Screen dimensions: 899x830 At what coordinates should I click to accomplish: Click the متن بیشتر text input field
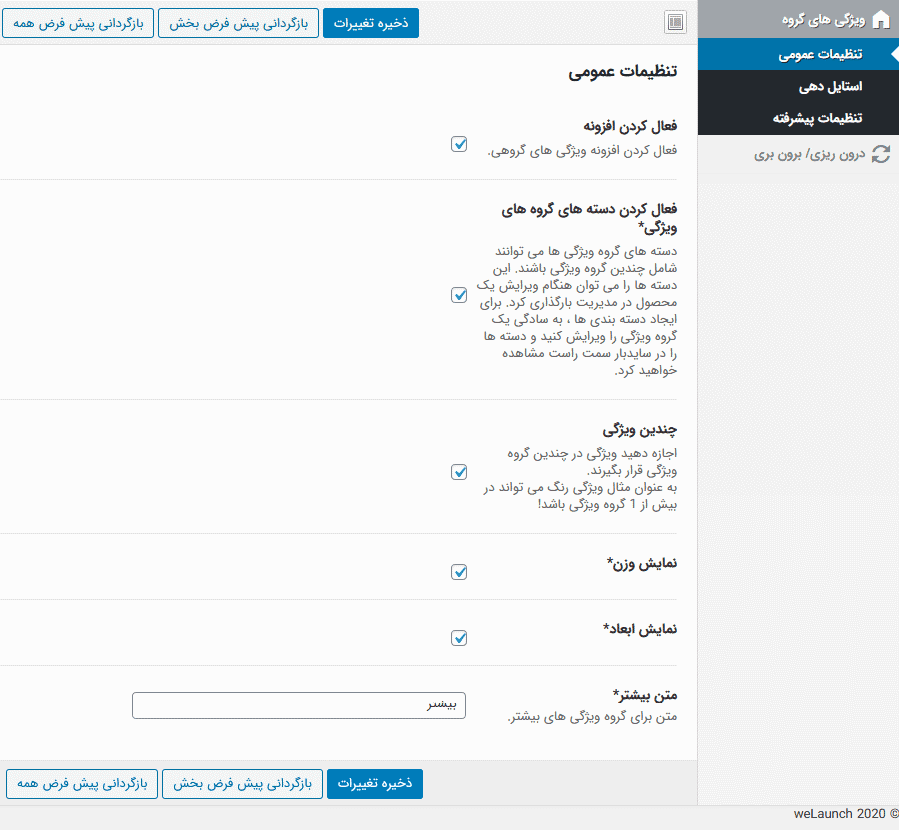click(x=299, y=705)
